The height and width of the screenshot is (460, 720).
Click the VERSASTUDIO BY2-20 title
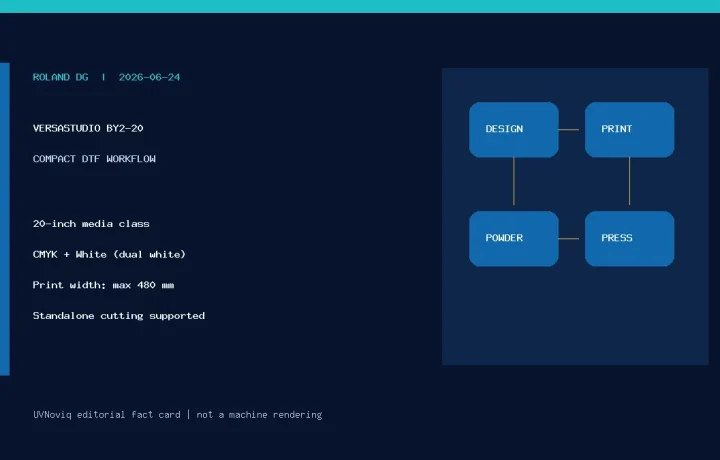[88, 128]
